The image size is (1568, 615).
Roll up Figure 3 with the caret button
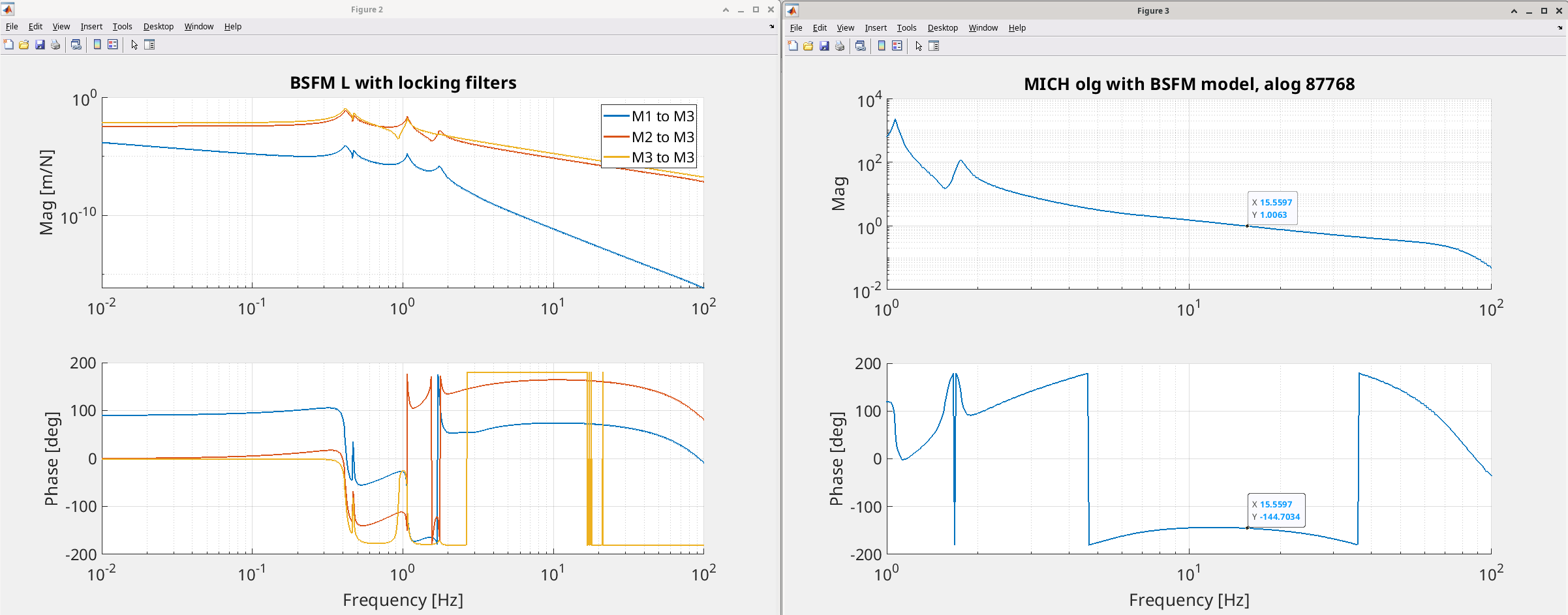1514,11
